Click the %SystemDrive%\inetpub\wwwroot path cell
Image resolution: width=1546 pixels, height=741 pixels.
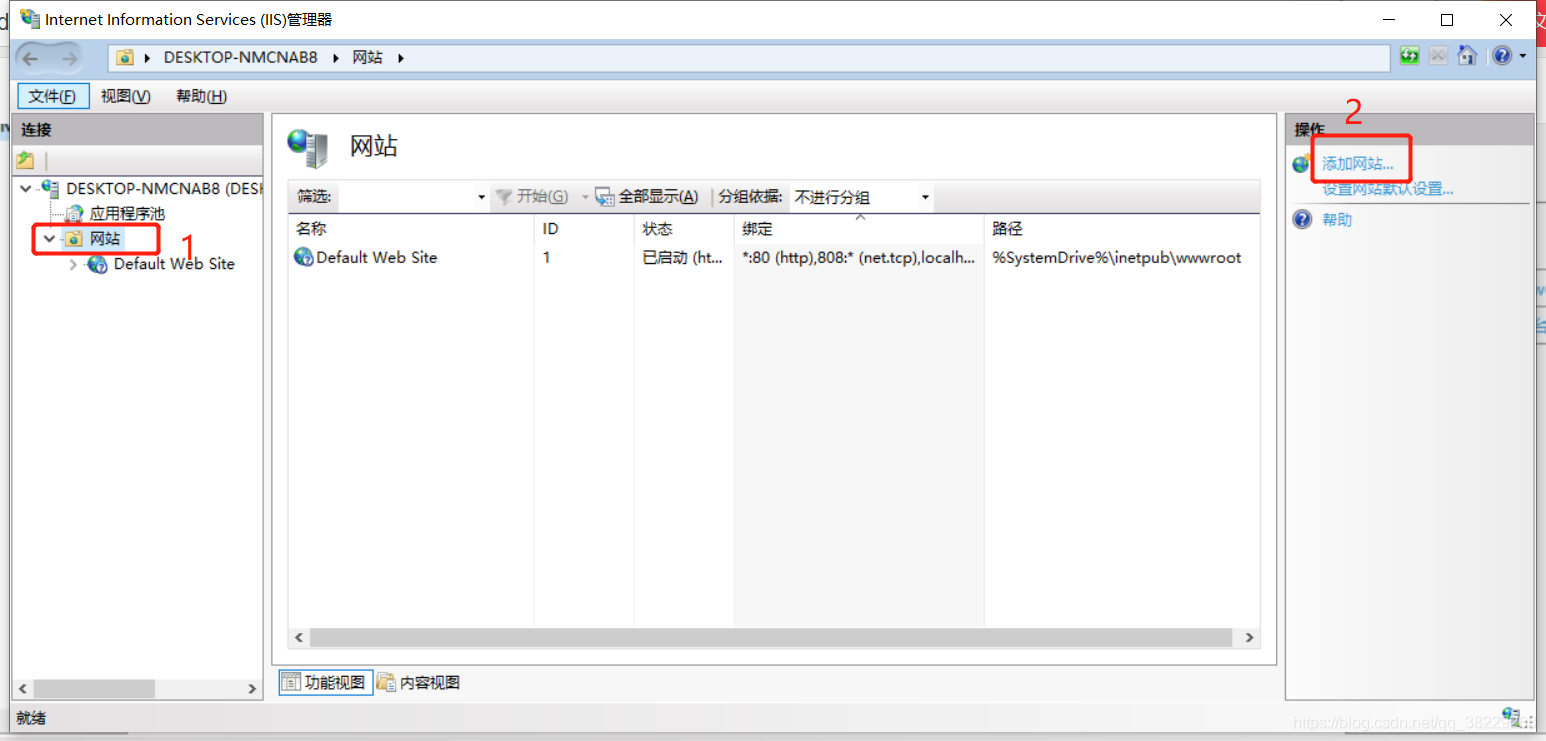[x=1116, y=257]
